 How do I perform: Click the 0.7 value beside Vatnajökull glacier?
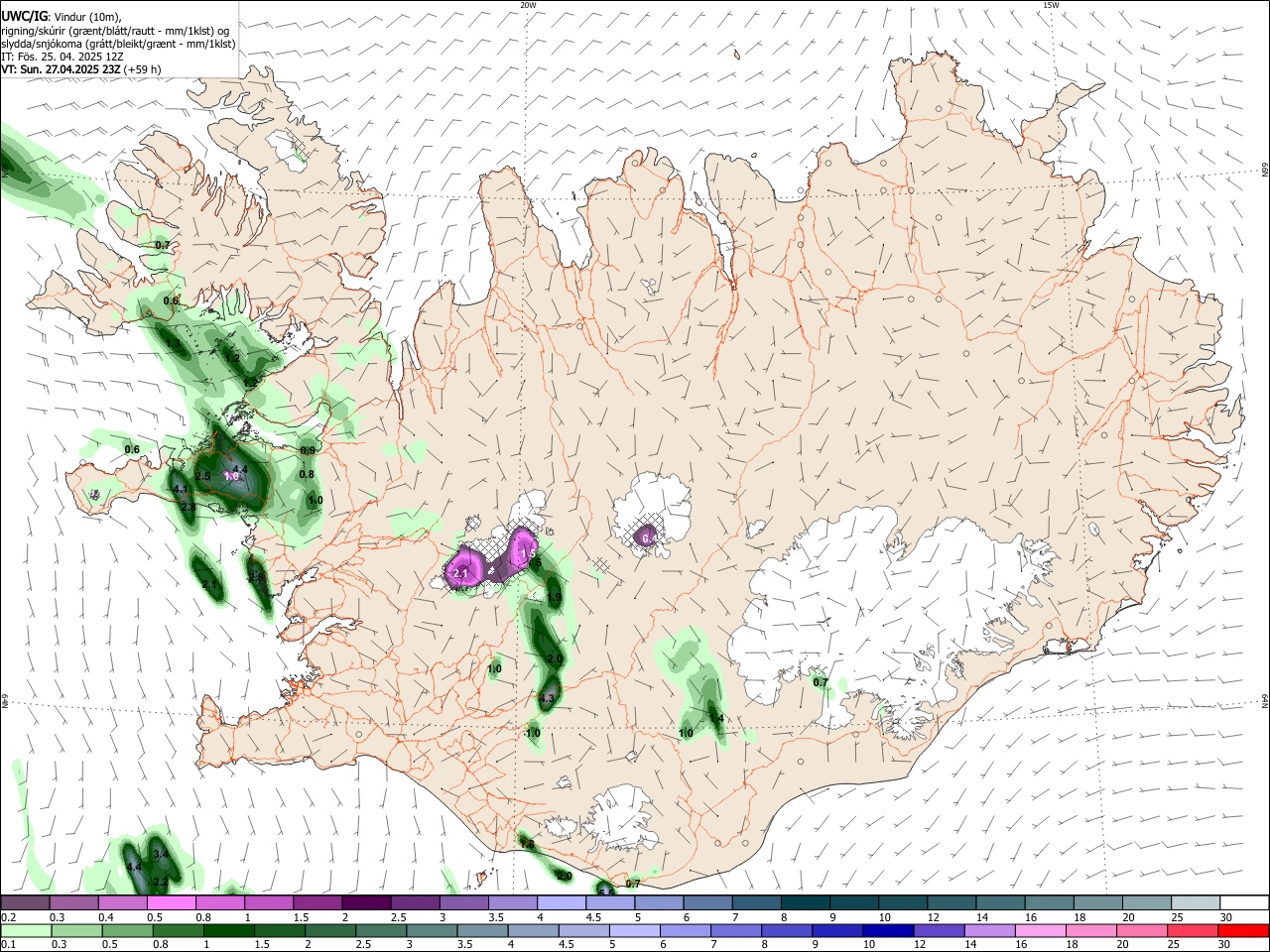[x=821, y=682]
